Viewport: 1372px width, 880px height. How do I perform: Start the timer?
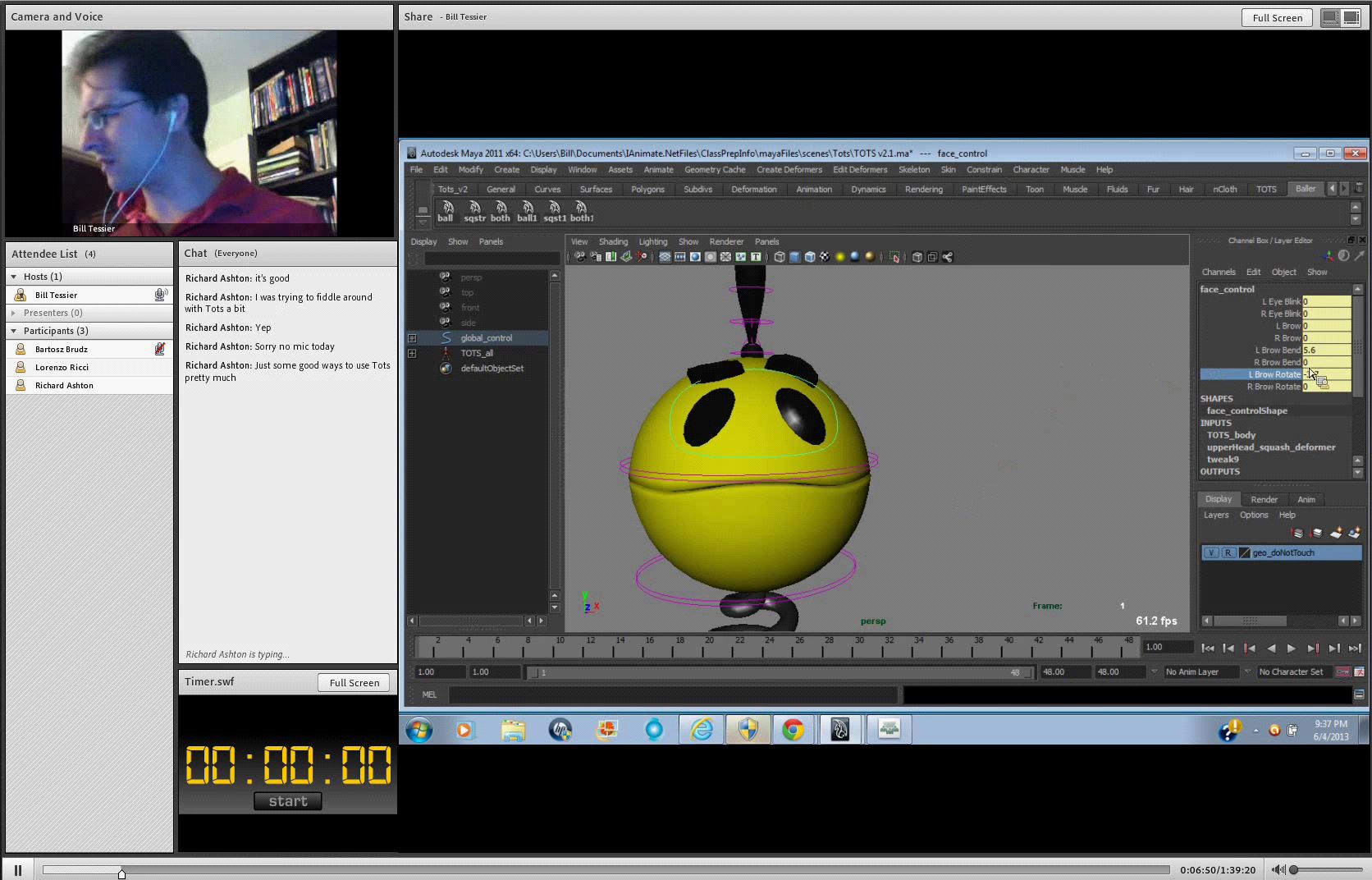288,801
